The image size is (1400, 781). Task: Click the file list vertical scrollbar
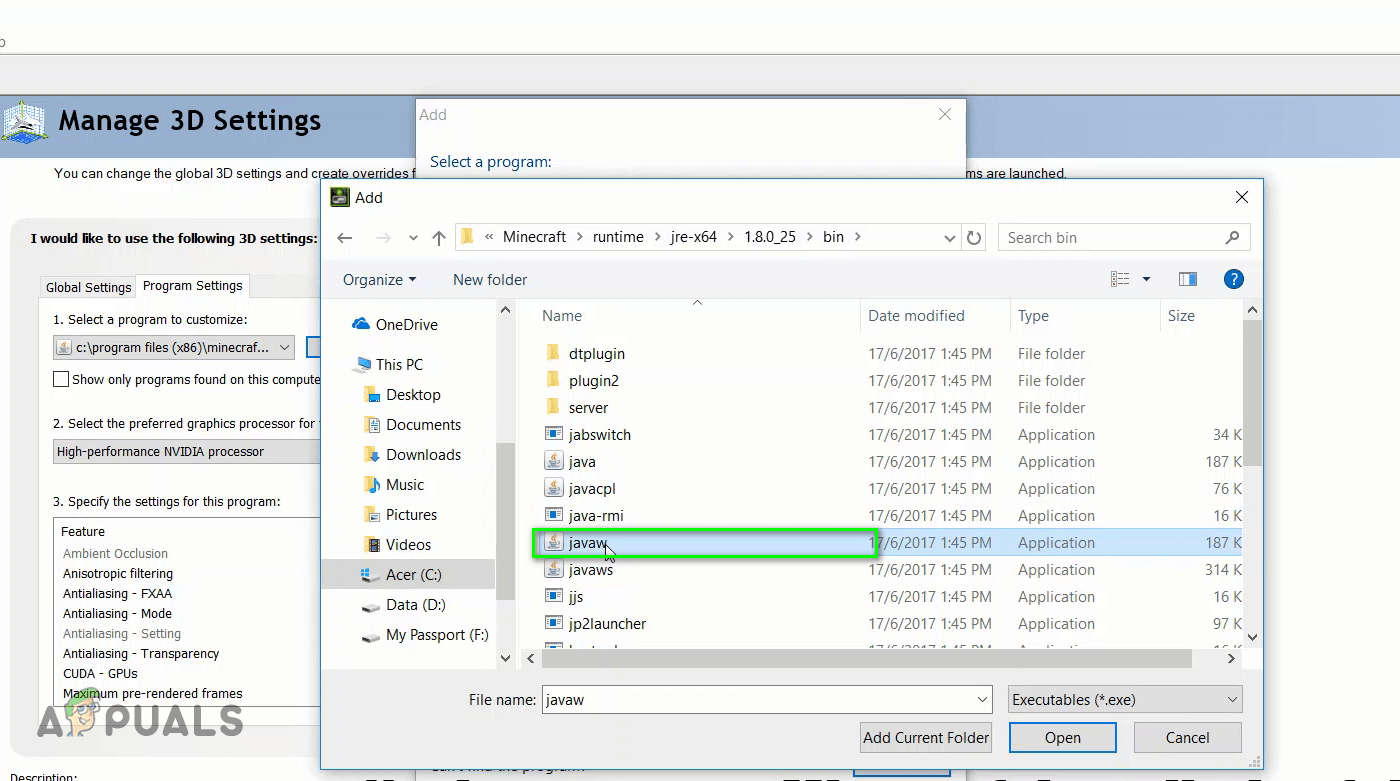(x=1252, y=393)
